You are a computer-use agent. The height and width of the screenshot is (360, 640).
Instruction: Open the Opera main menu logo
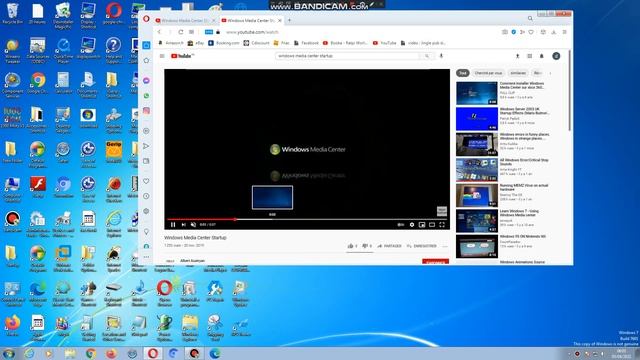coord(146,19)
